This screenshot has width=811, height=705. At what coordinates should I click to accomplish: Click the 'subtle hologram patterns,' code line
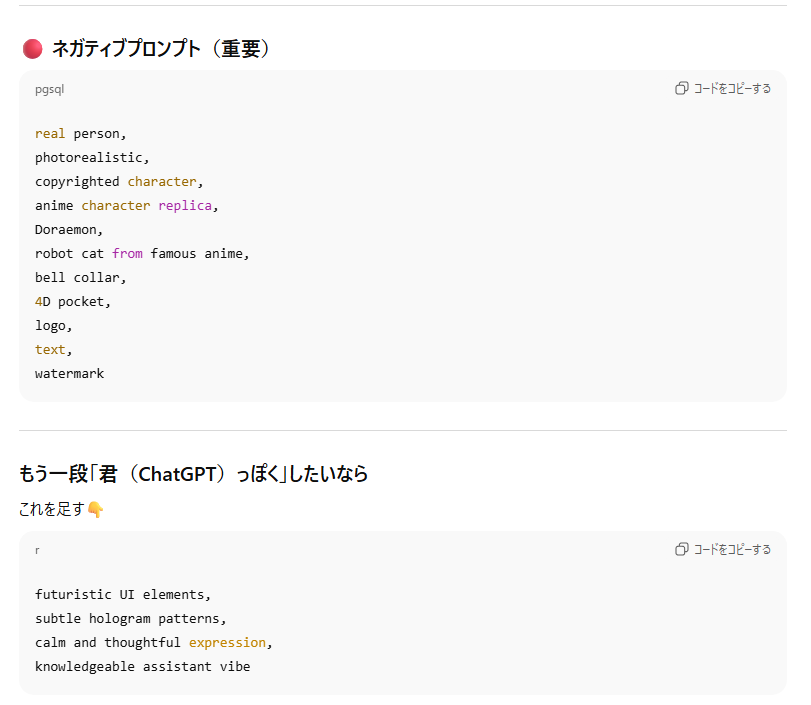pyautogui.click(x=130, y=618)
